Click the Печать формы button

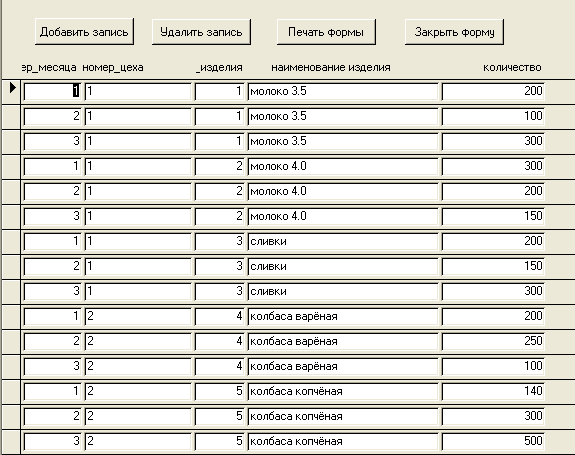326,32
